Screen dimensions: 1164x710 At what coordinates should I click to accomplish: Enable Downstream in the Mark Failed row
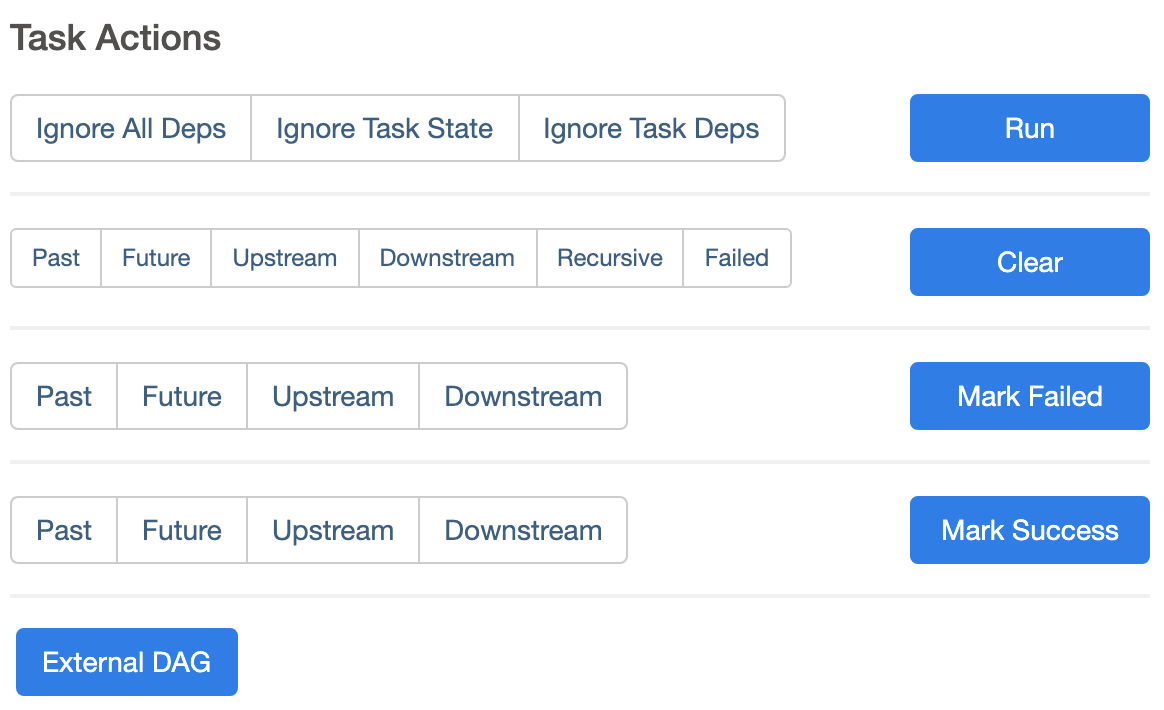522,396
